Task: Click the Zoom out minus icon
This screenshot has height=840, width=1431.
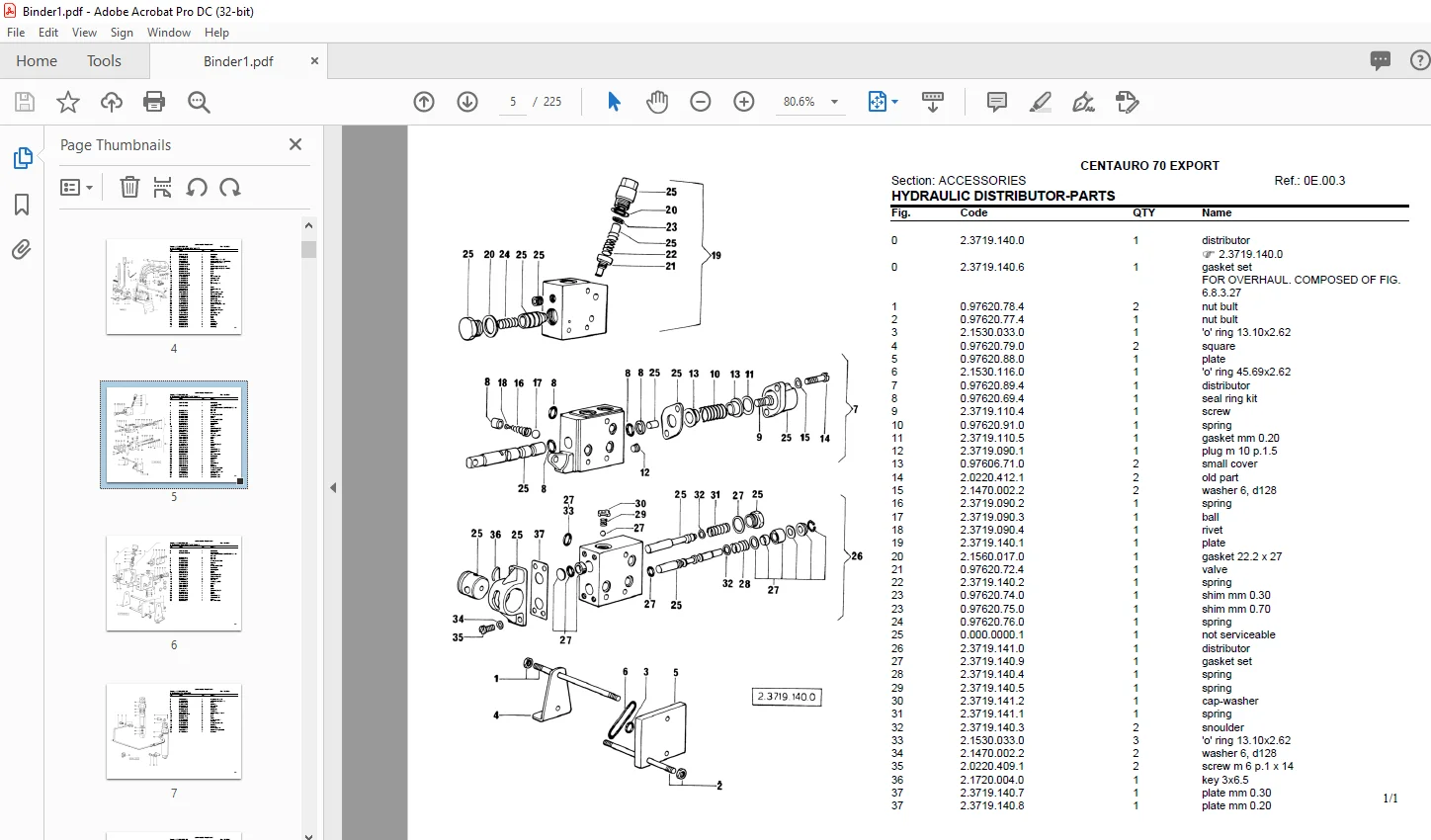Action: [x=701, y=102]
